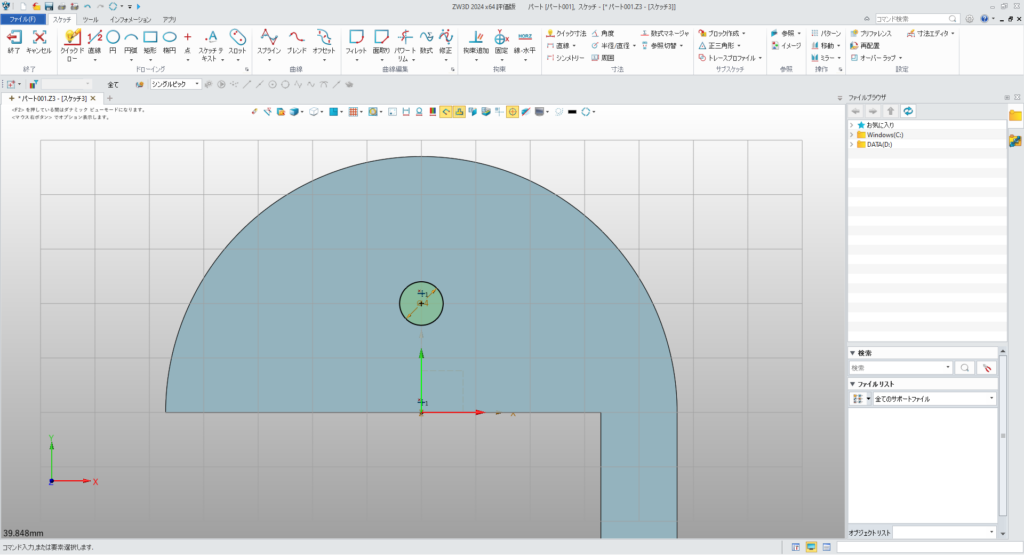This screenshot has height=555, width=1024.
Task: Choose the スプライン (Spline) curve tool
Action: tap(268, 38)
